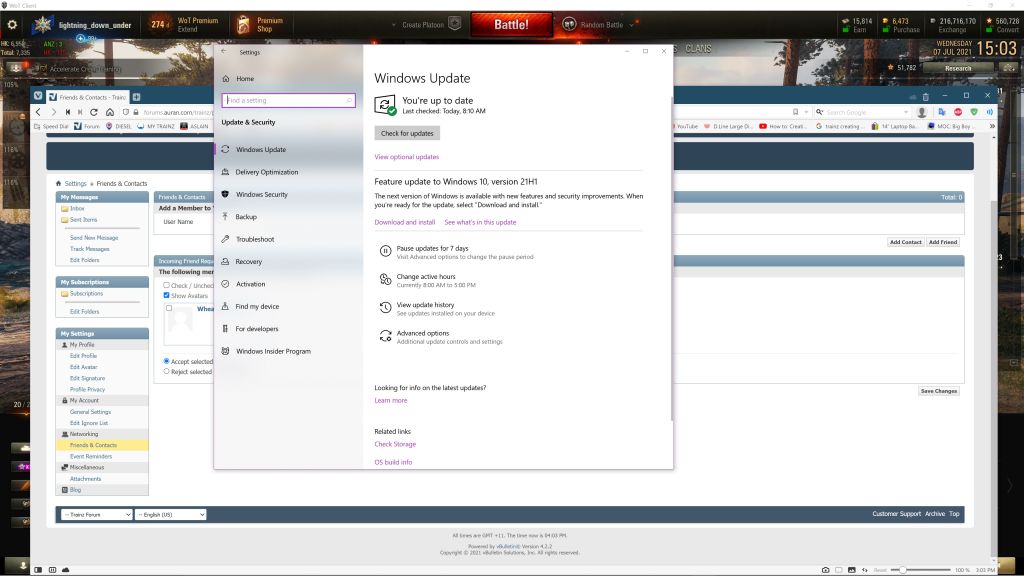
Task: Click Pause updates for 7 days
Action: point(432,248)
